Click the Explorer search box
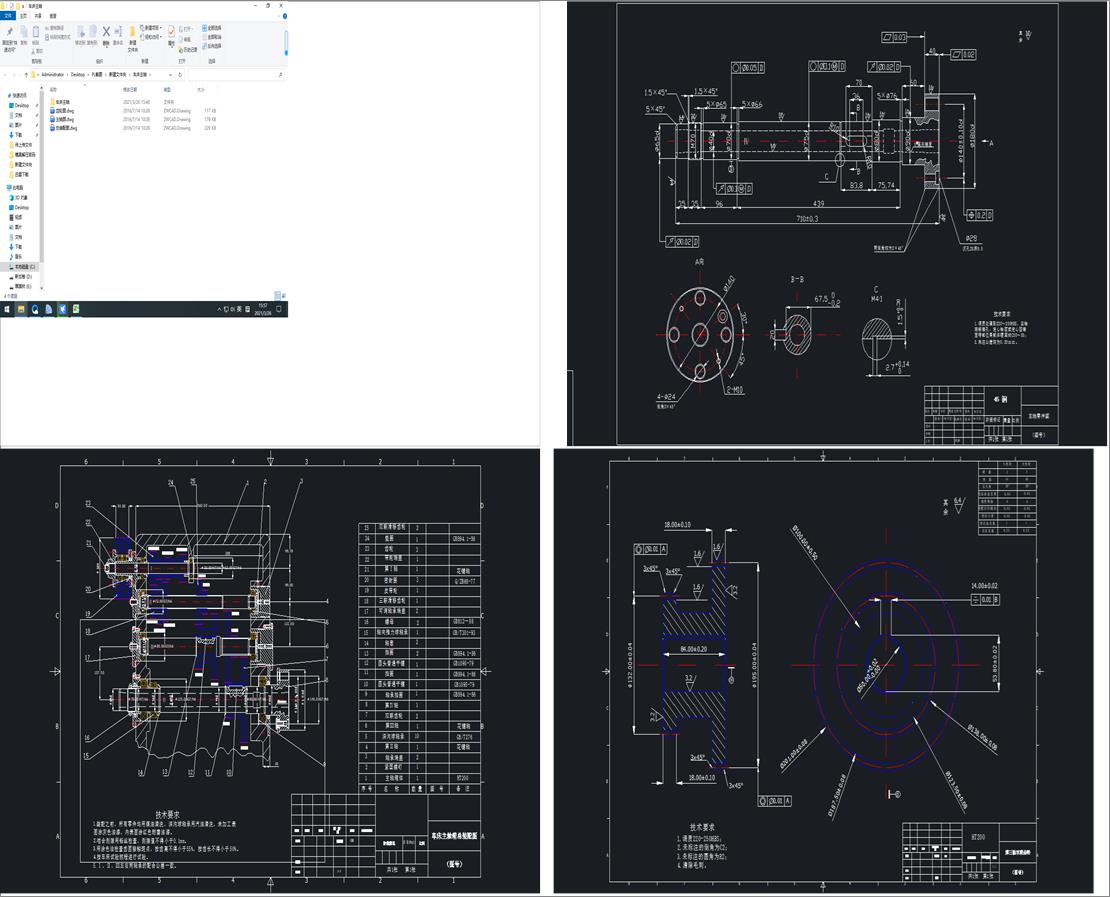 coord(236,74)
